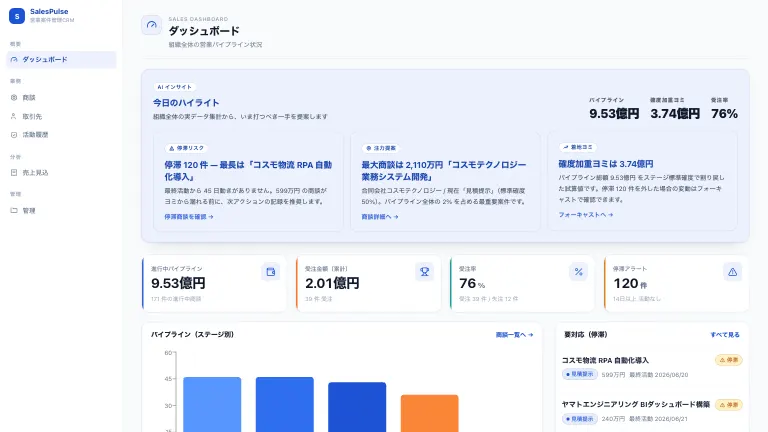The height and width of the screenshot is (432, 768).
Task: Click the trophy icon on 受注金額 card
Action: point(424,272)
